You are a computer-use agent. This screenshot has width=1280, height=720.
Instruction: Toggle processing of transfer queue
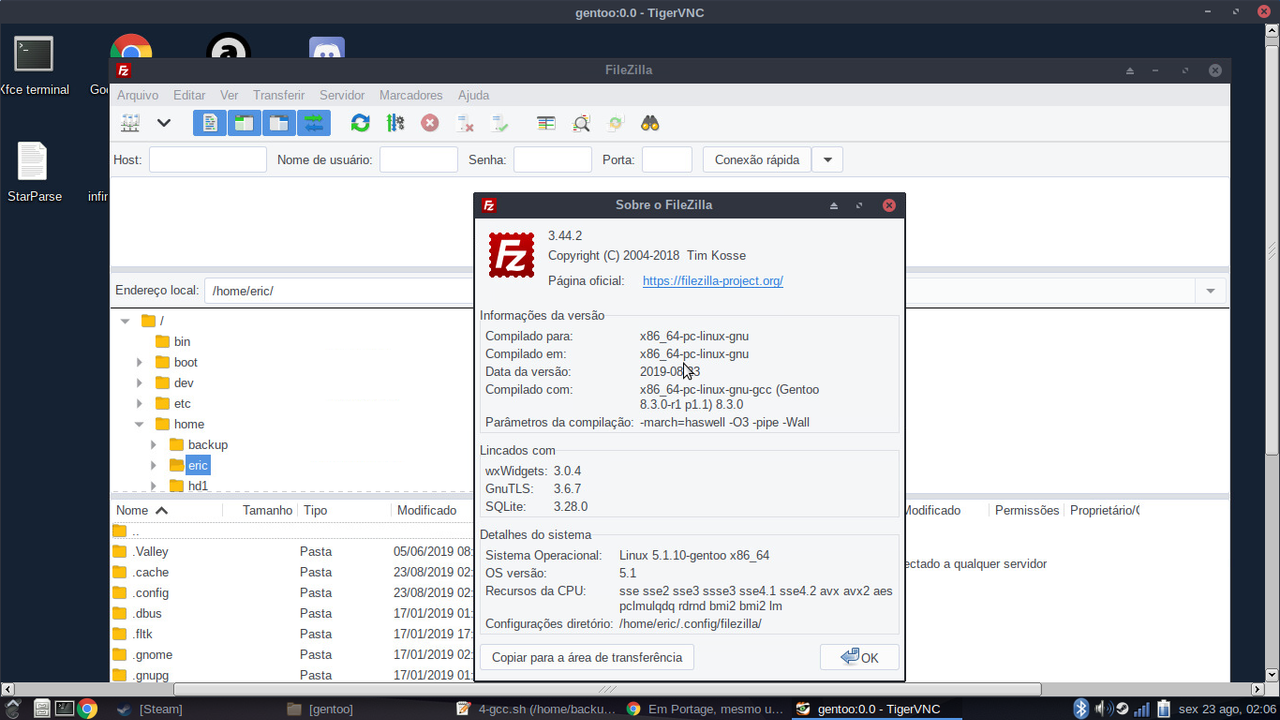click(x=395, y=123)
